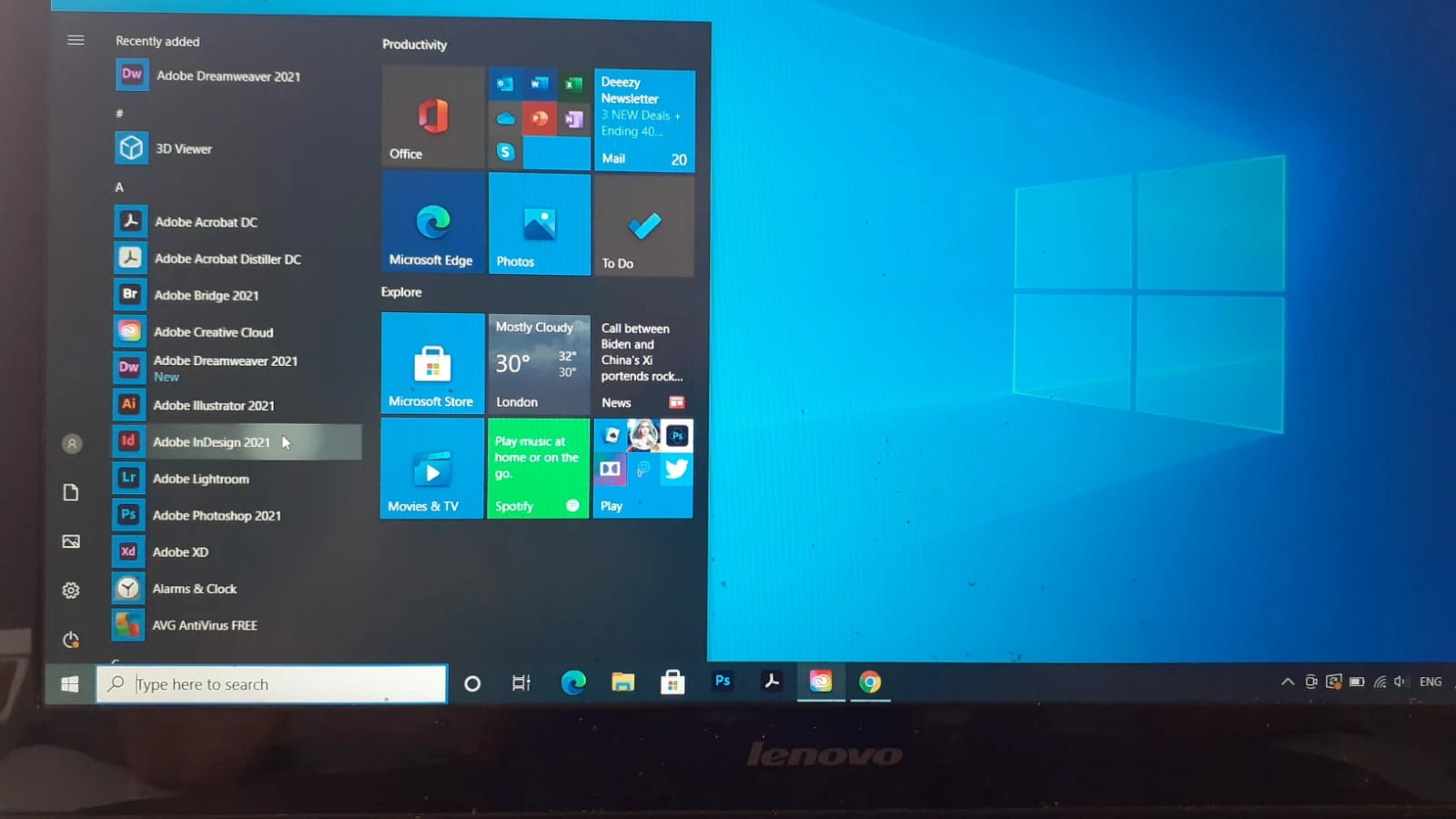Expand the Start menu hamburger button
1456x819 pixels.
76,40
